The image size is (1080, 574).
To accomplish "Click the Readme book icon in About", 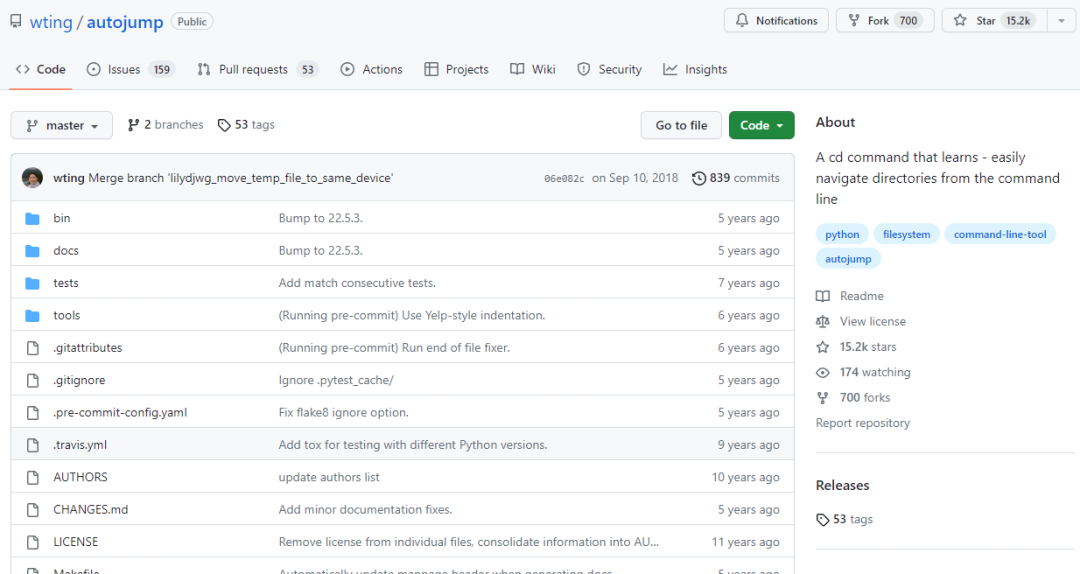I will point(822,296).
